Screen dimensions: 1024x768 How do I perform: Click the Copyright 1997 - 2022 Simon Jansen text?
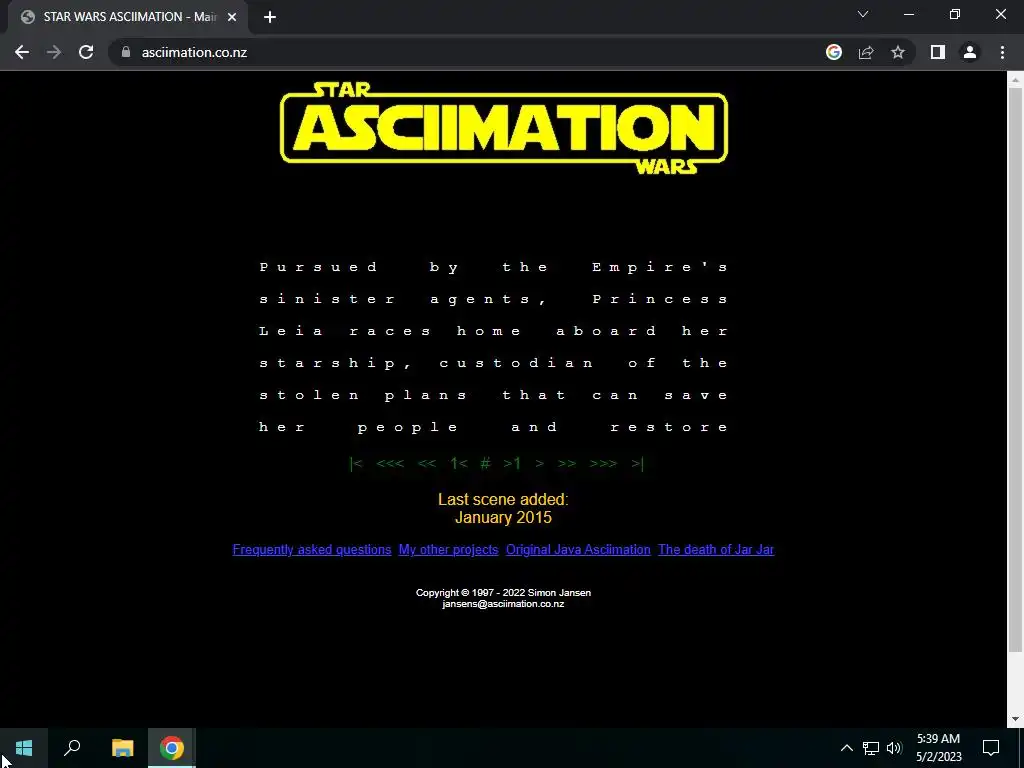[503, 592]
